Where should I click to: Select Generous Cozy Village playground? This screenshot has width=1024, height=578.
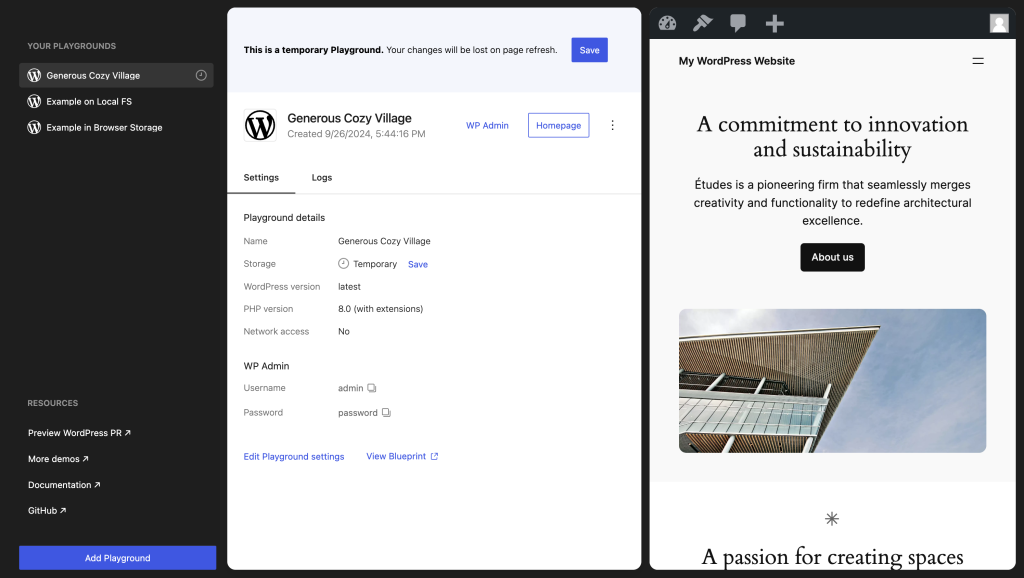[x=116, y=75]
